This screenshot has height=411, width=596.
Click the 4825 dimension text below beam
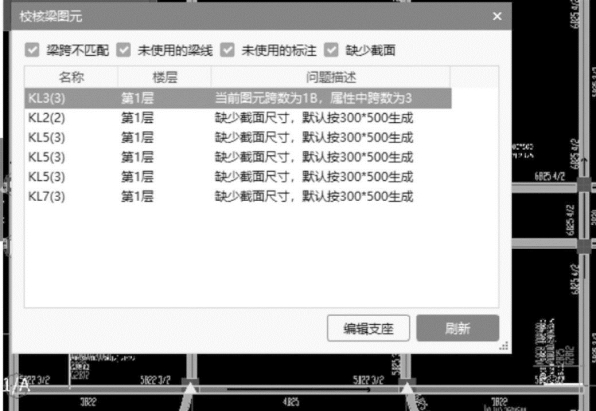(291, 402)
